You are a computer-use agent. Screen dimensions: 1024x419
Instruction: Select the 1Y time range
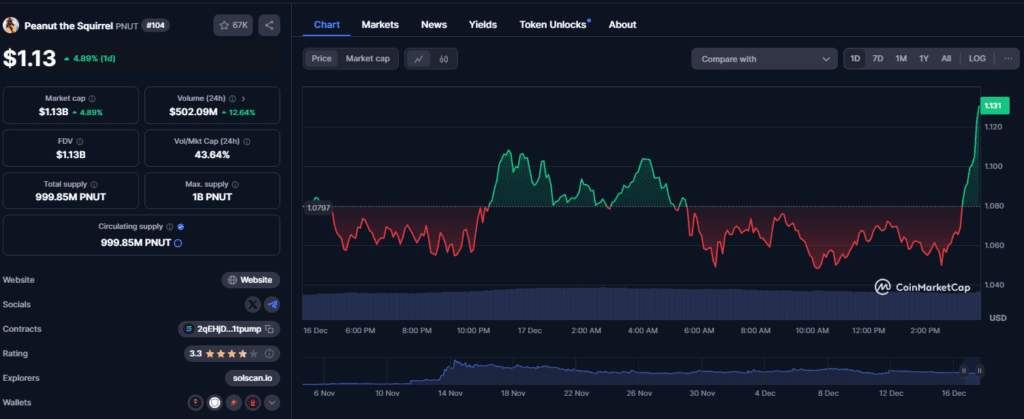pos(923,59)
